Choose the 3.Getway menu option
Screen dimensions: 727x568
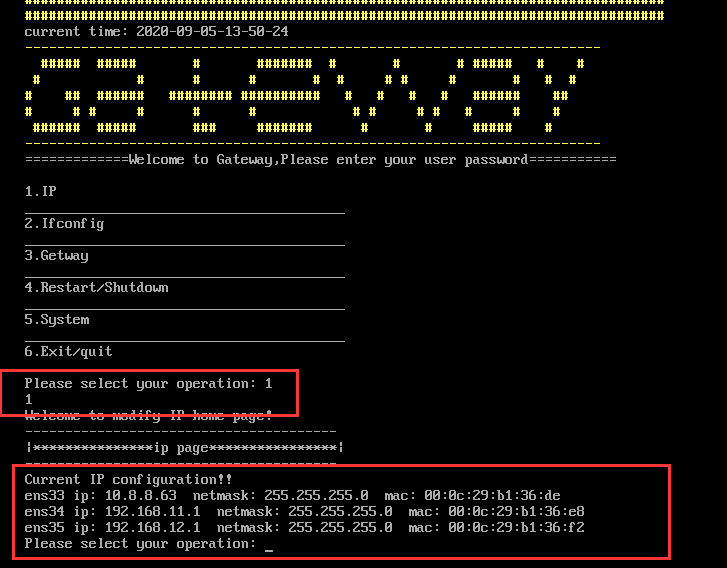coord(56,255)
